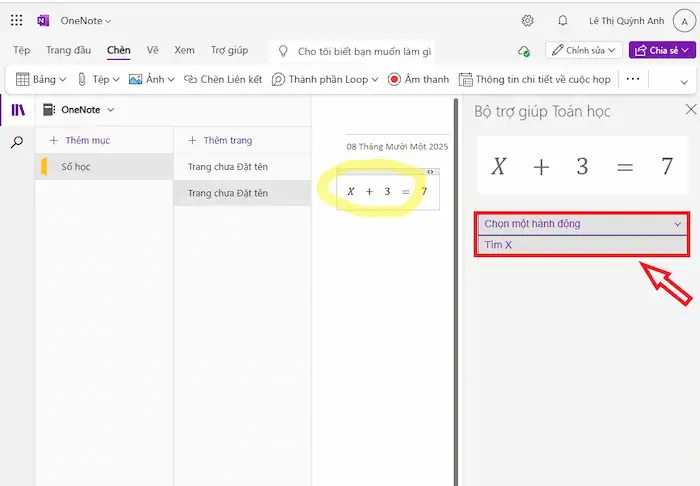Open the Trang đầu tab

point(69,50)
